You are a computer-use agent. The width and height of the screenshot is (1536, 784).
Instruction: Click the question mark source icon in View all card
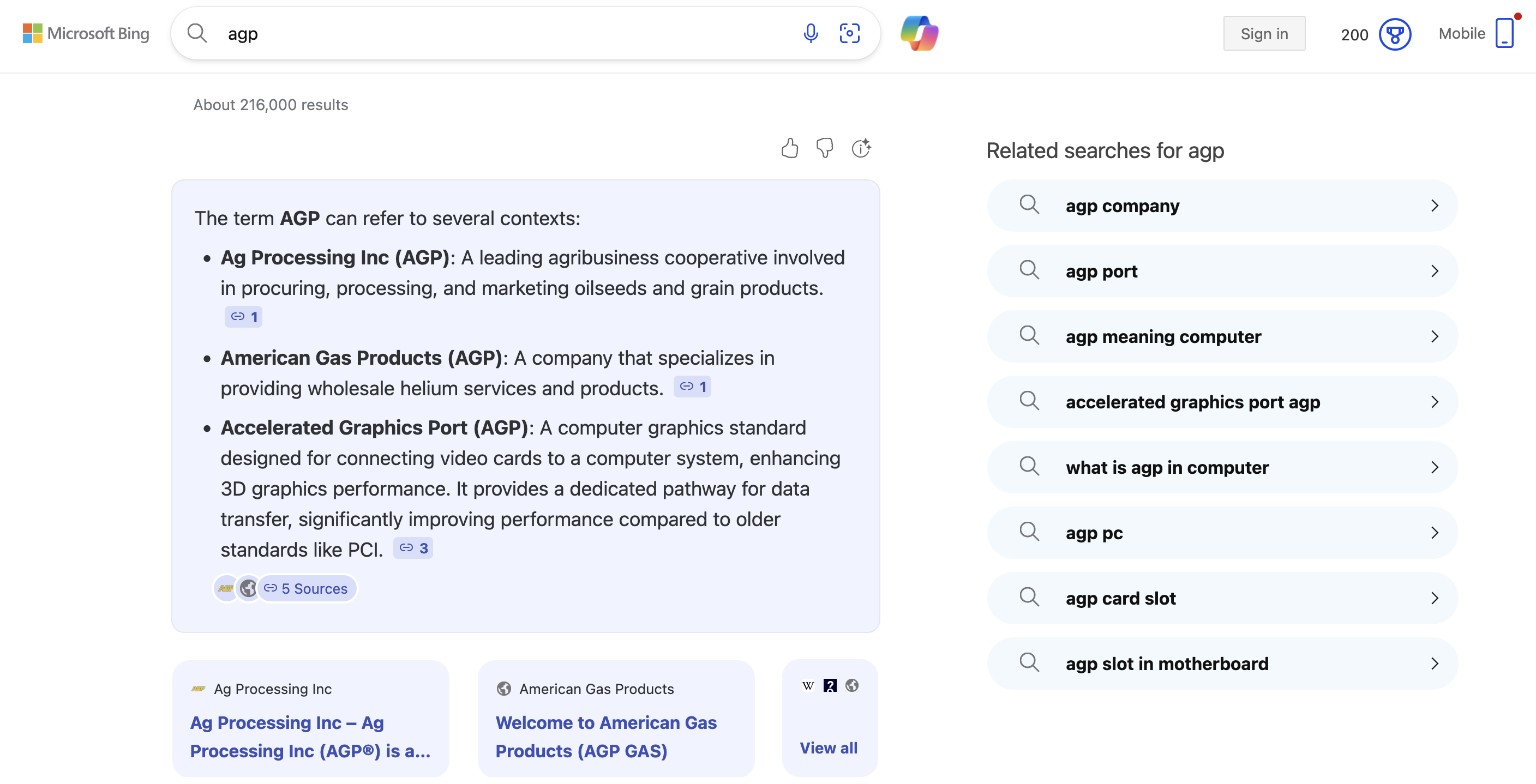point(830,686)
